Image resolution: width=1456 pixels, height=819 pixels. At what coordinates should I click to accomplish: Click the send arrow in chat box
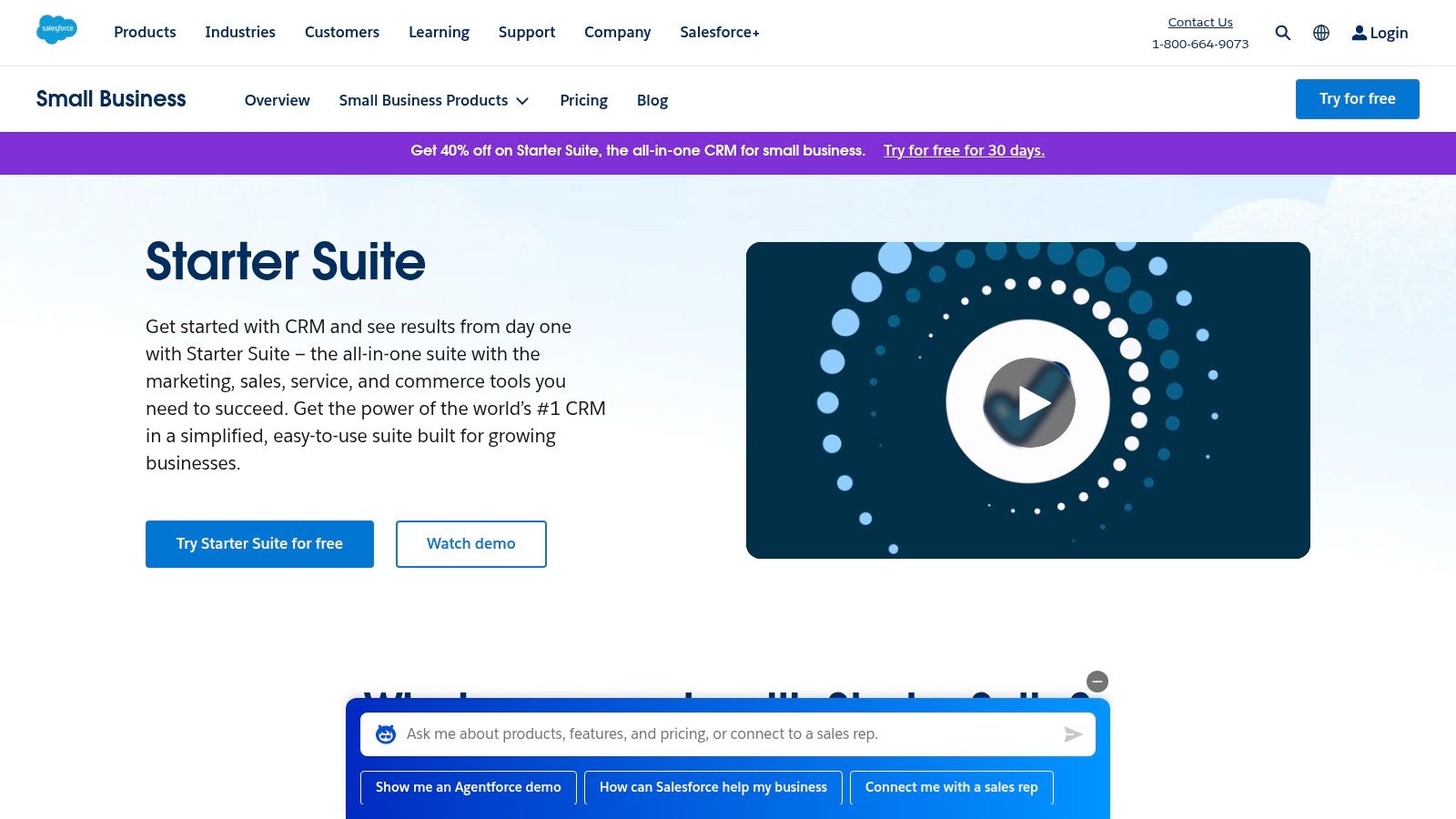pos(1073,734)
